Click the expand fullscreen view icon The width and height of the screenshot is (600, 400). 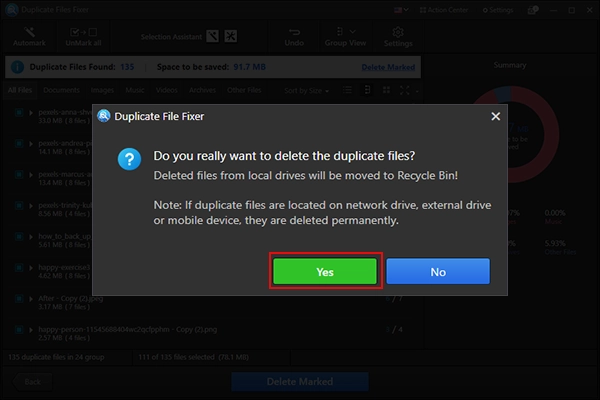coord(404,90)
